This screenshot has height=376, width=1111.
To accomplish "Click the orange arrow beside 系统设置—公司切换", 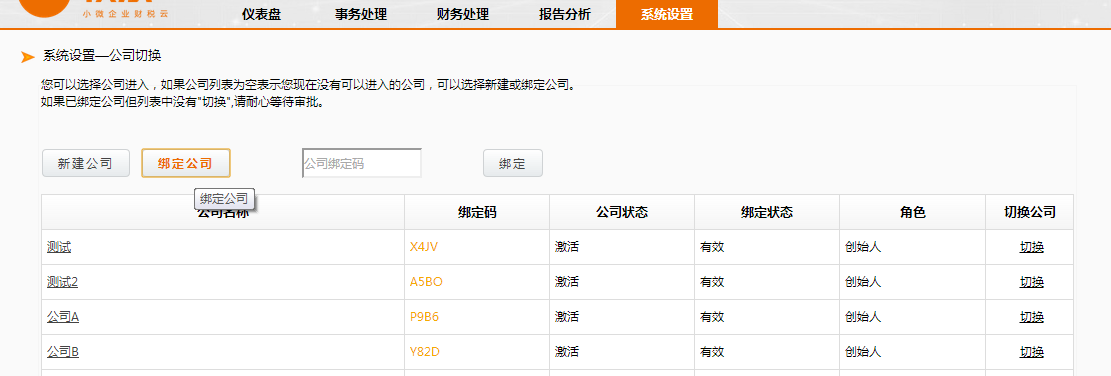I will tap(28, 57).
